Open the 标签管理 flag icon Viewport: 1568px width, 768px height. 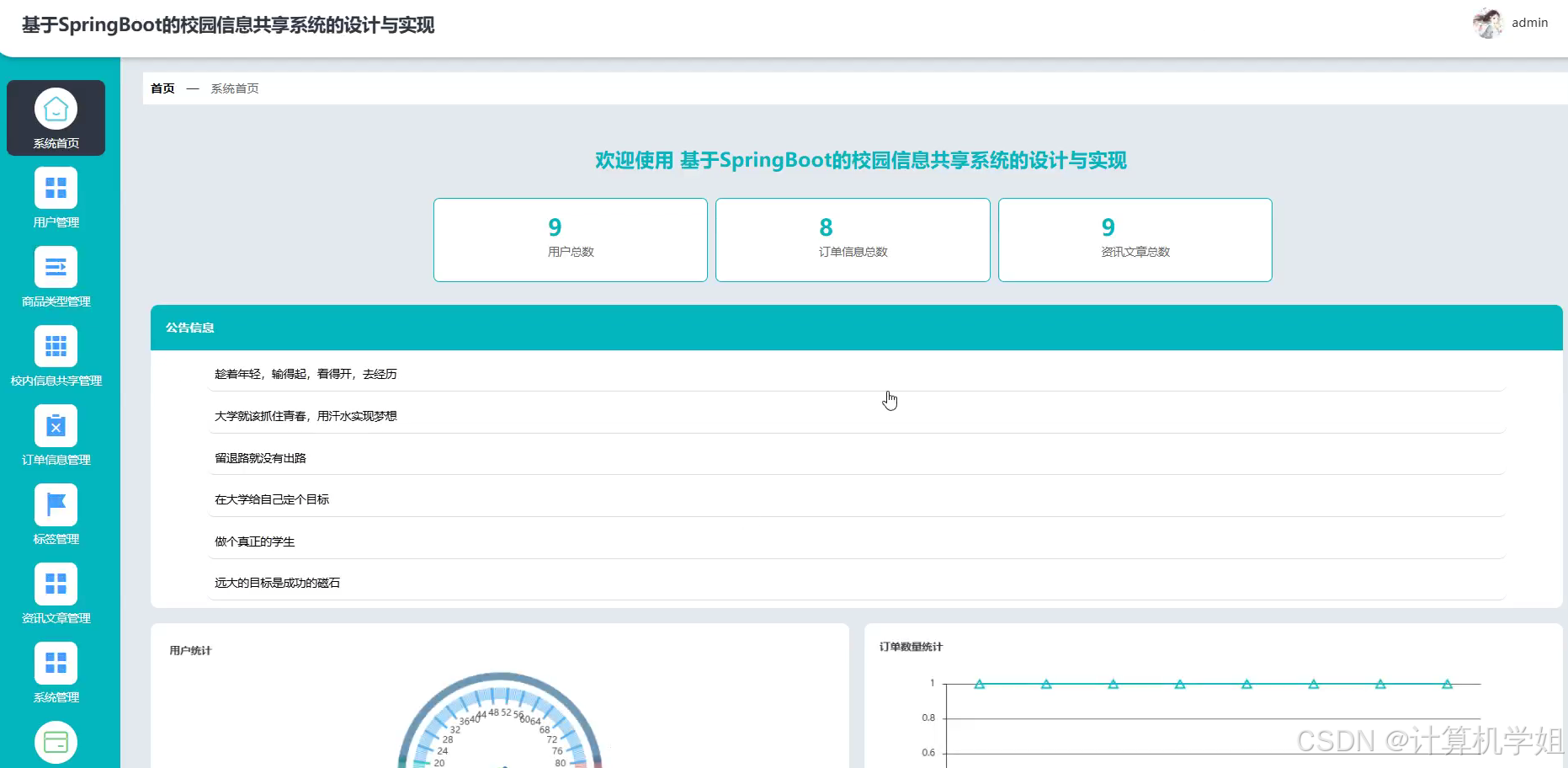tap(56, 504)
